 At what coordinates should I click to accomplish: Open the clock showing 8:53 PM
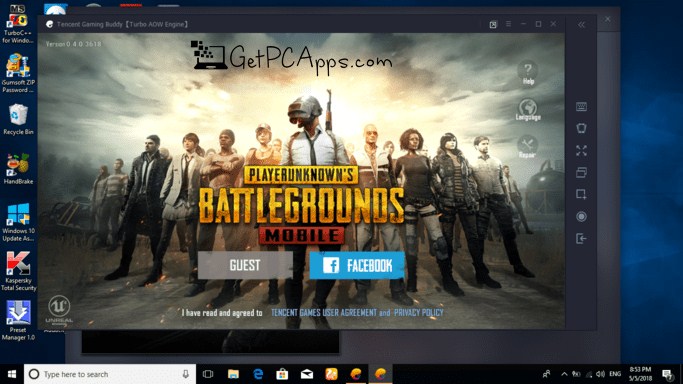(640, 374)
